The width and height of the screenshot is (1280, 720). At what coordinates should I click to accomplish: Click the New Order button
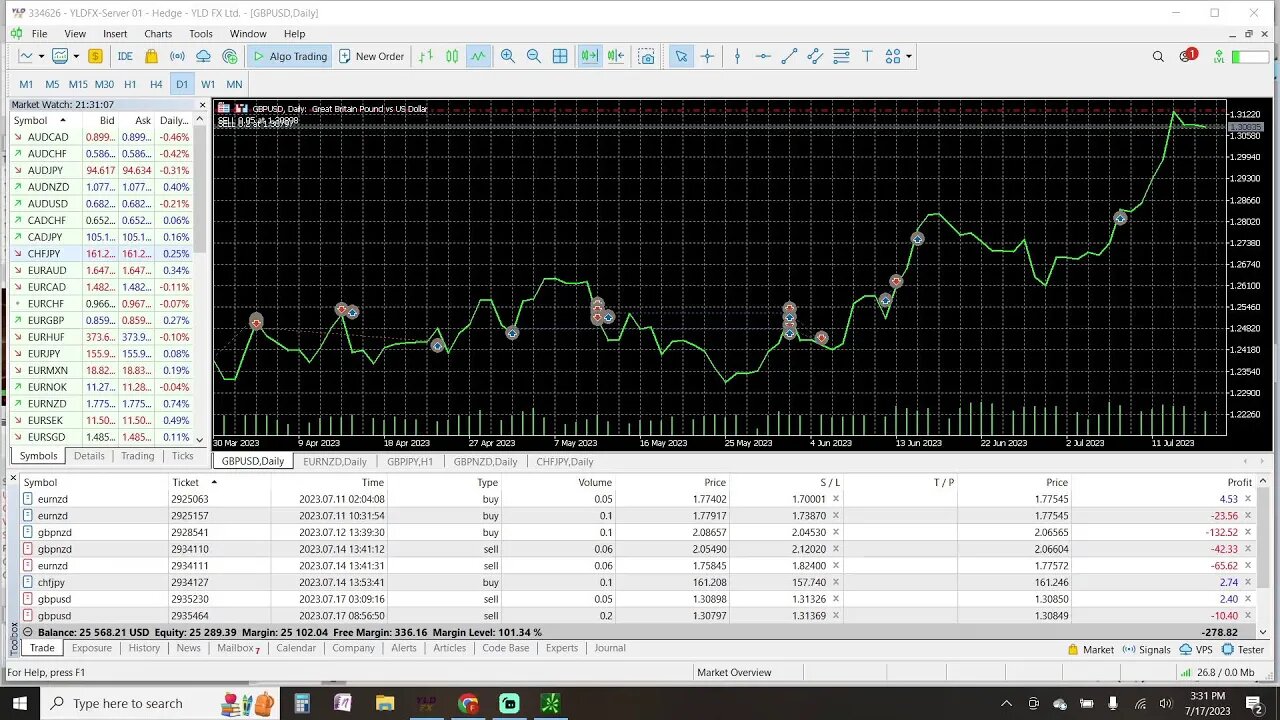(x=371, y=57)
